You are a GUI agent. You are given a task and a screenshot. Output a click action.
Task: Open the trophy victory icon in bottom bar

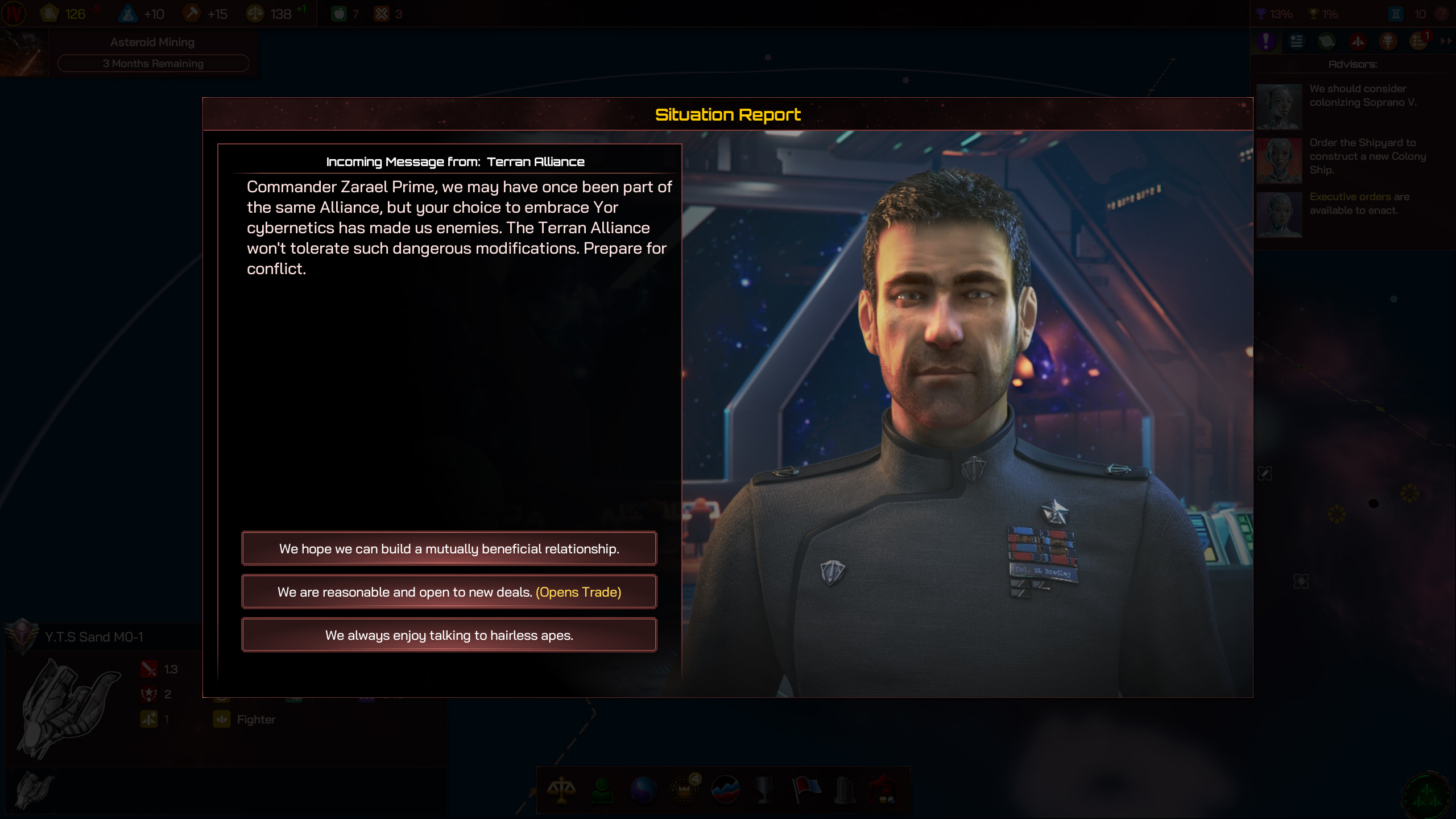click(766, 790)
